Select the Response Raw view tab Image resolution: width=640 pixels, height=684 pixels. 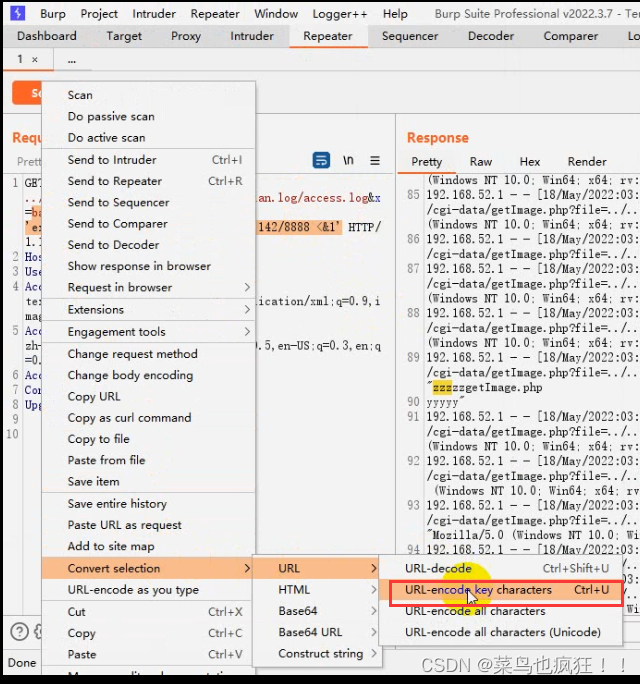click(x=481, y=162)
